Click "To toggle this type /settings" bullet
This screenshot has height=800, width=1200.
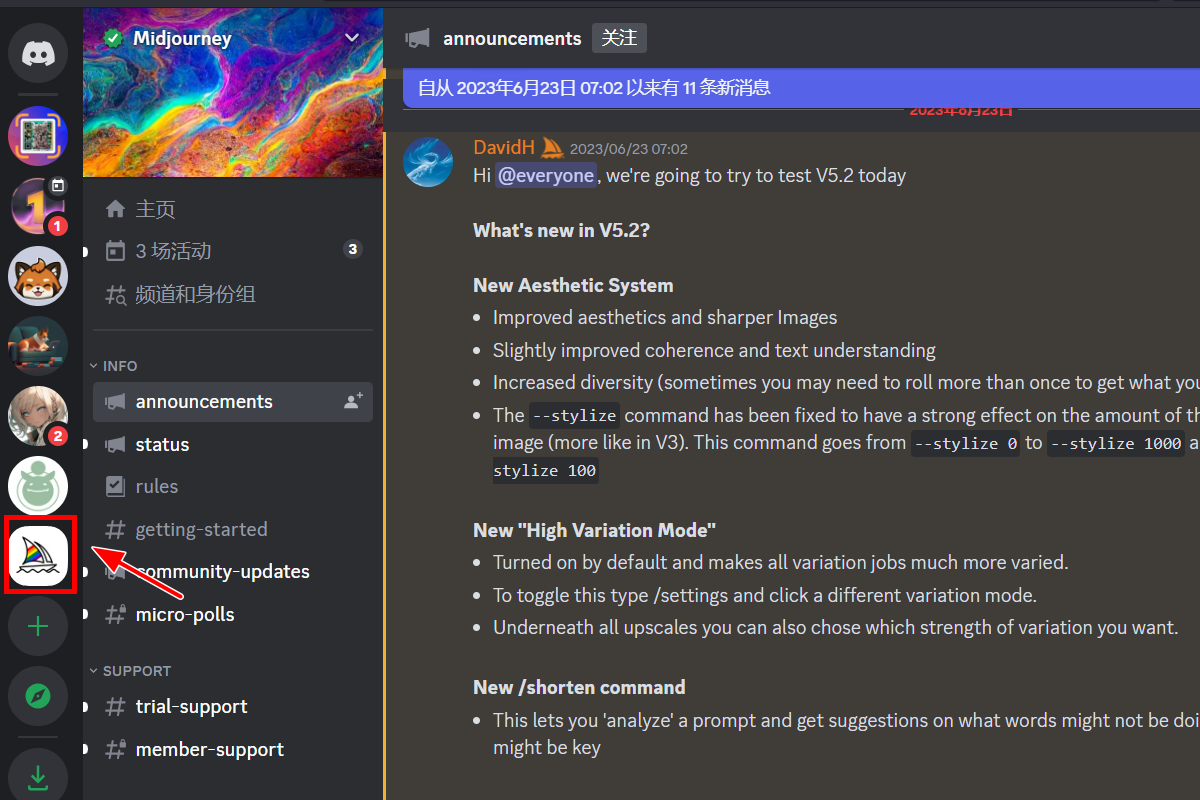[x=765, y=595]
